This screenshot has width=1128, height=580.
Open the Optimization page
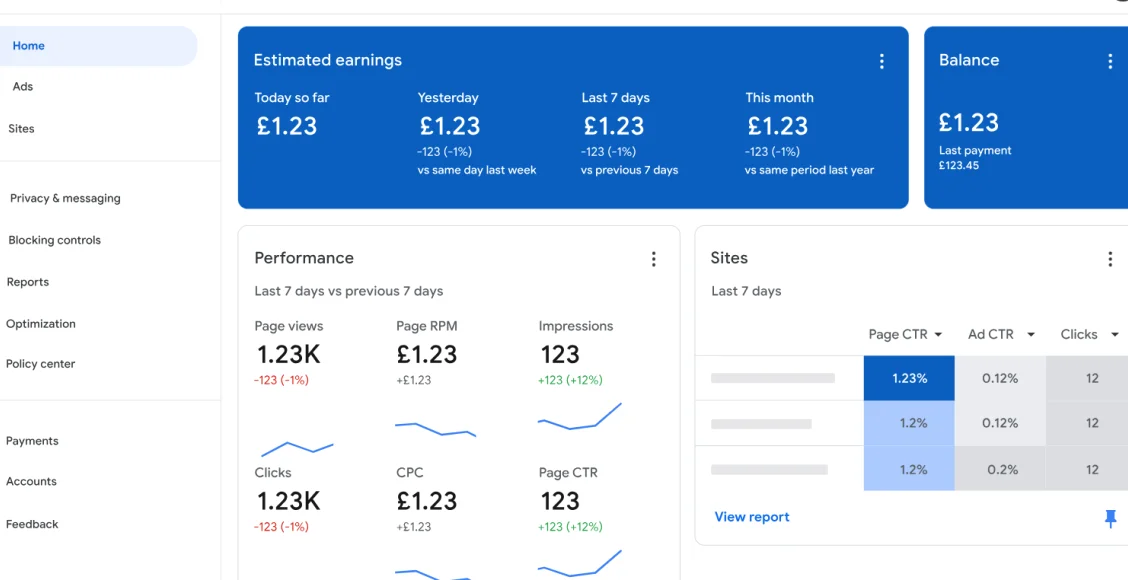[x=41, y=323]
